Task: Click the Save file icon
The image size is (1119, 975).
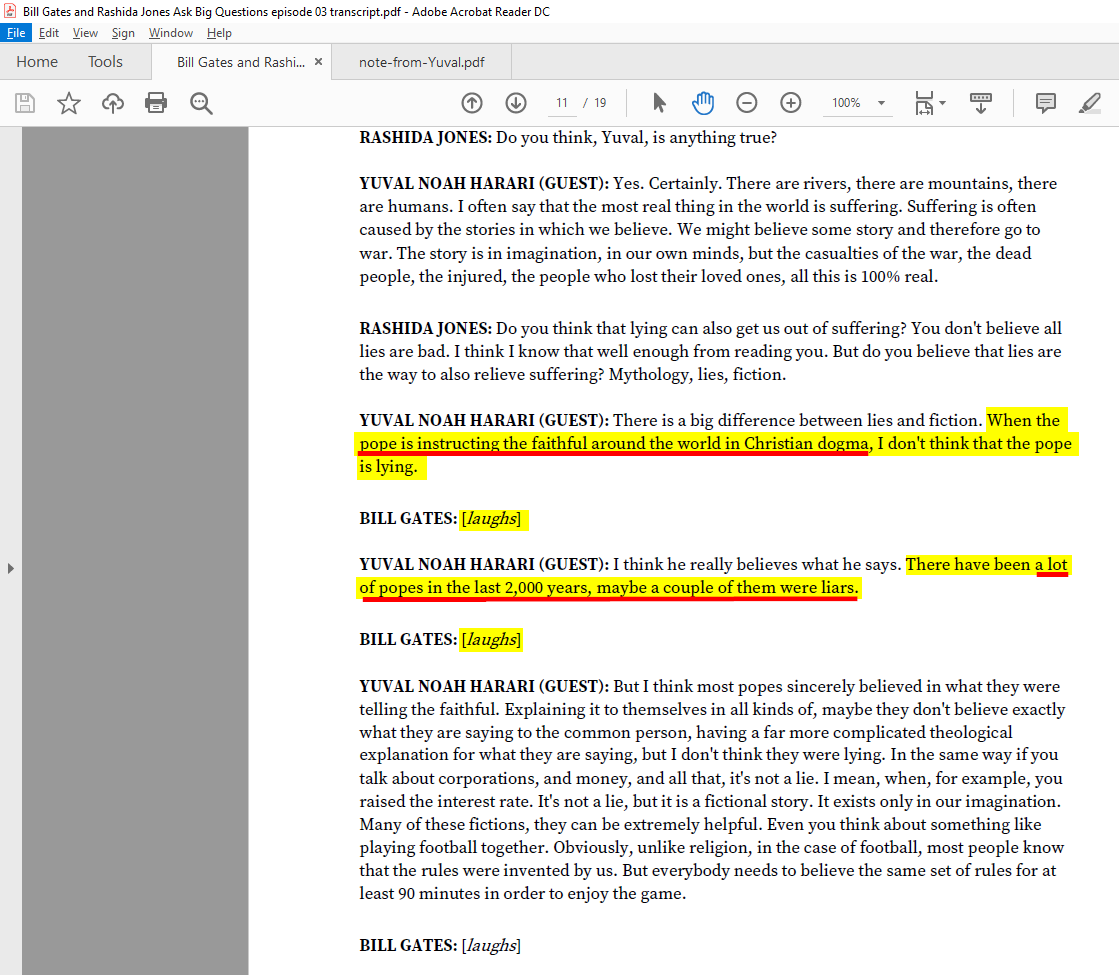Action: [x=25, y=103]
